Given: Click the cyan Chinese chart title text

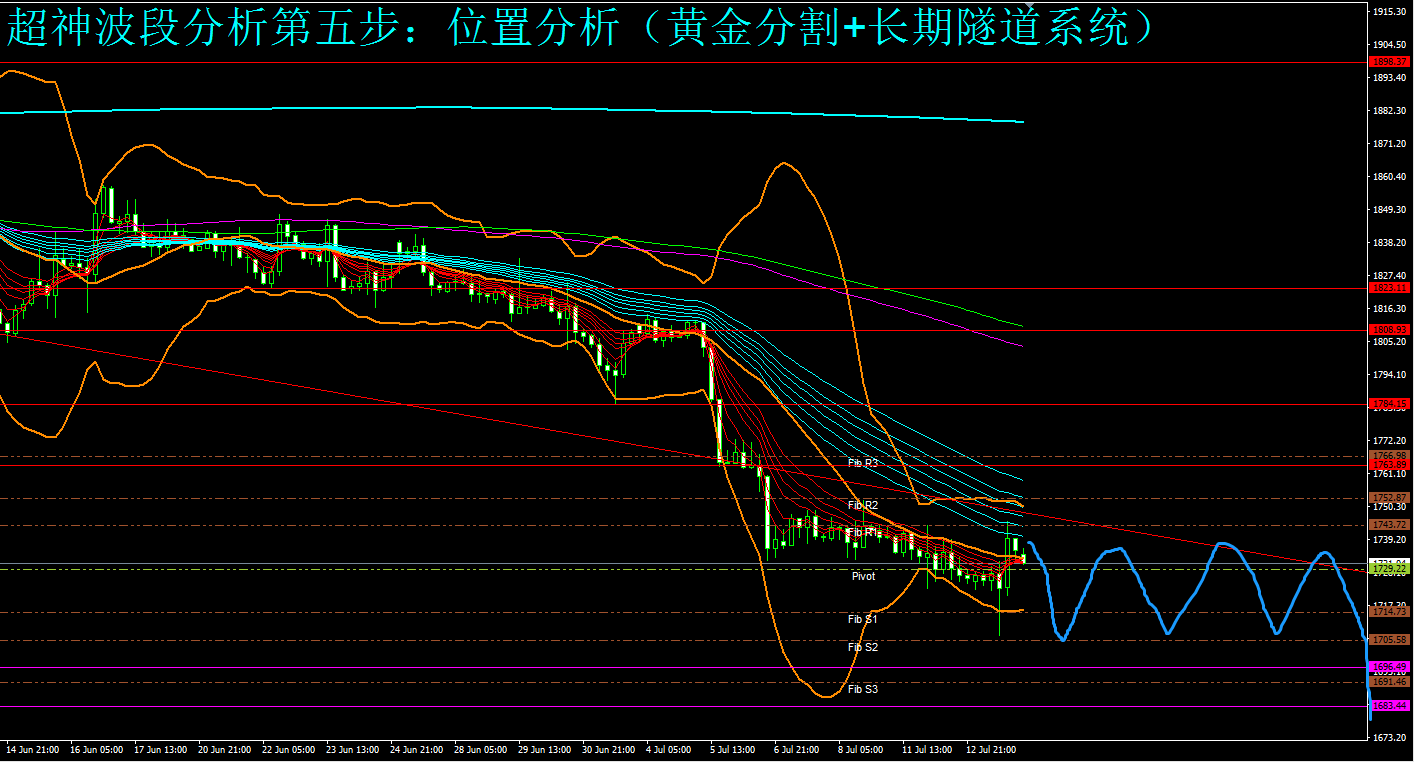Looking at the screenshot, I should click(x=580, y=28).
